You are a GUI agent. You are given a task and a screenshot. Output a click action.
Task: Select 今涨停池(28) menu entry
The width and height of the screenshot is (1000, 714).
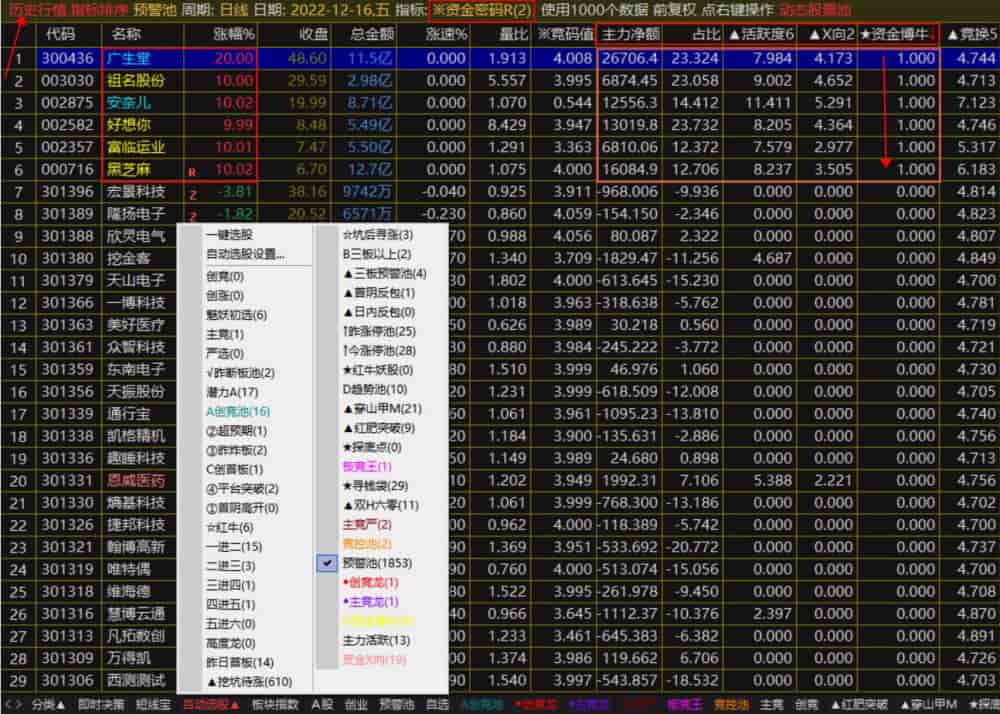pyautogui.click(x=379, y=351)
